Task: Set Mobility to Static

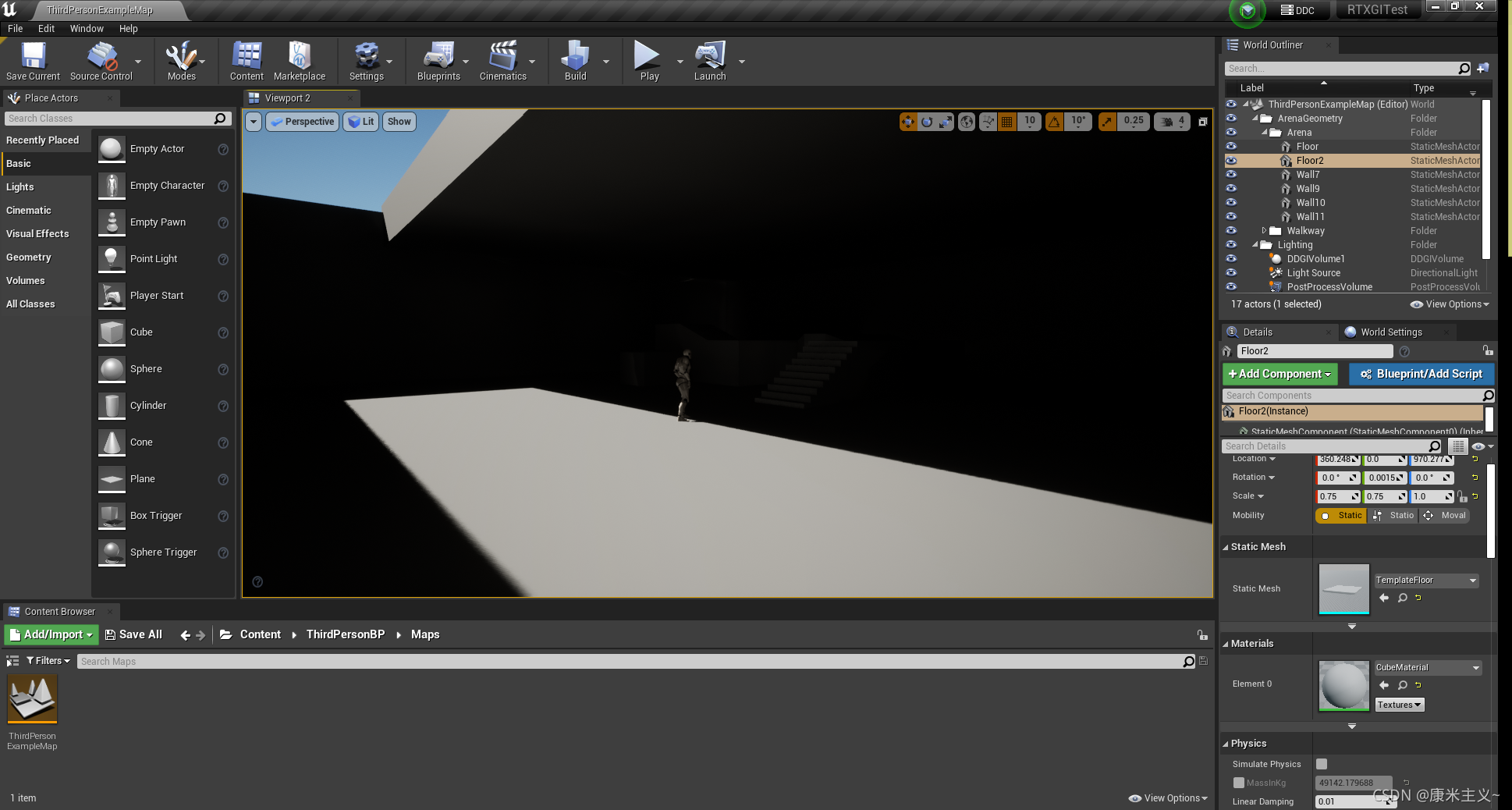Action: tap(1340, 516)
